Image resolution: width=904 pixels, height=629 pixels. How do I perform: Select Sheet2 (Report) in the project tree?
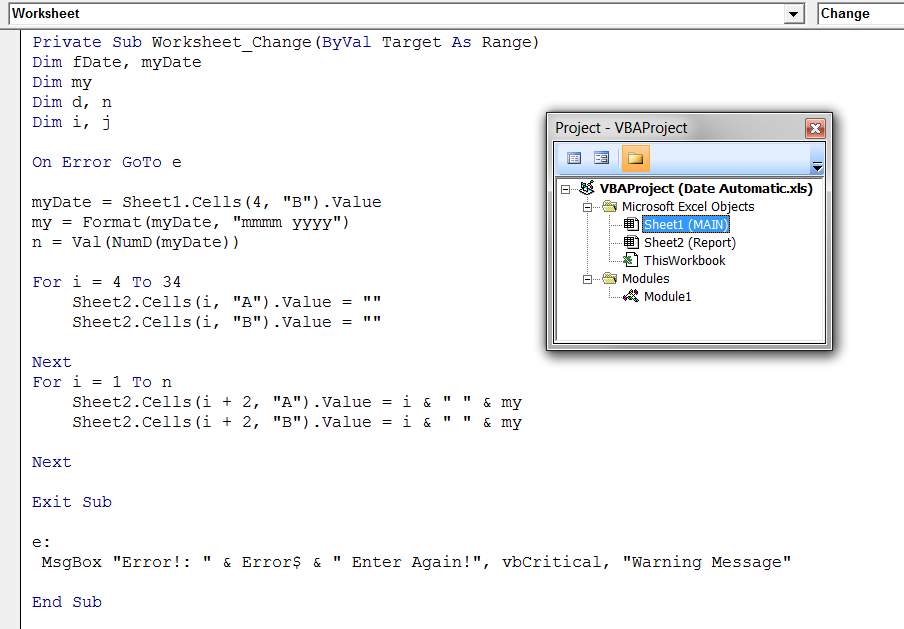689,242
